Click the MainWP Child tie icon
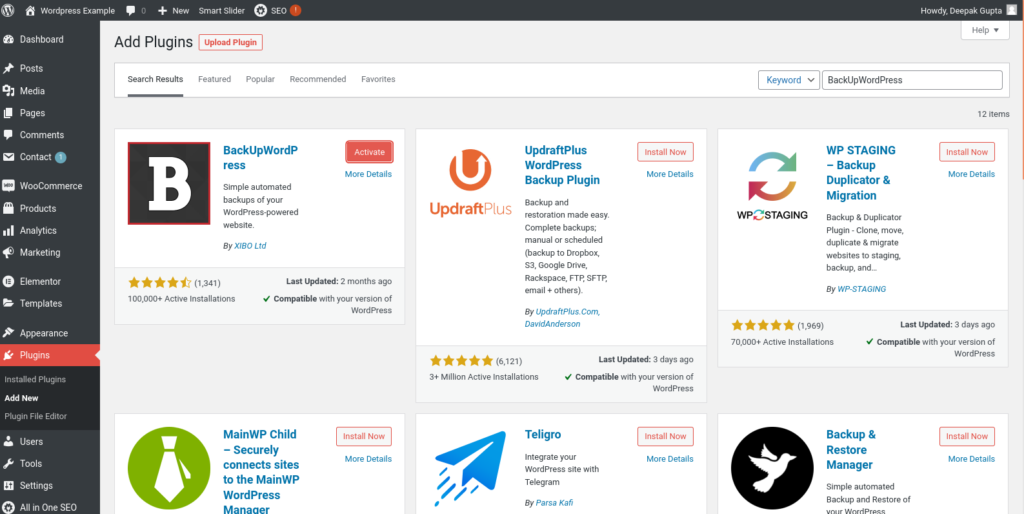 (169, 468)
